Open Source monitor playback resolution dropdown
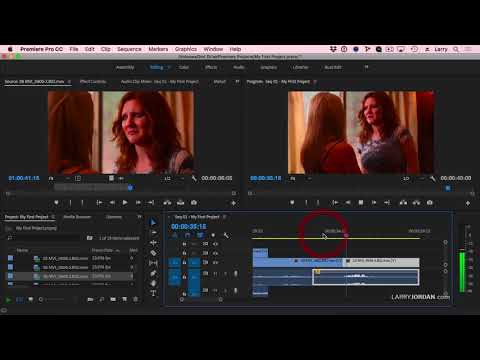480x360 pixels. 173,178
